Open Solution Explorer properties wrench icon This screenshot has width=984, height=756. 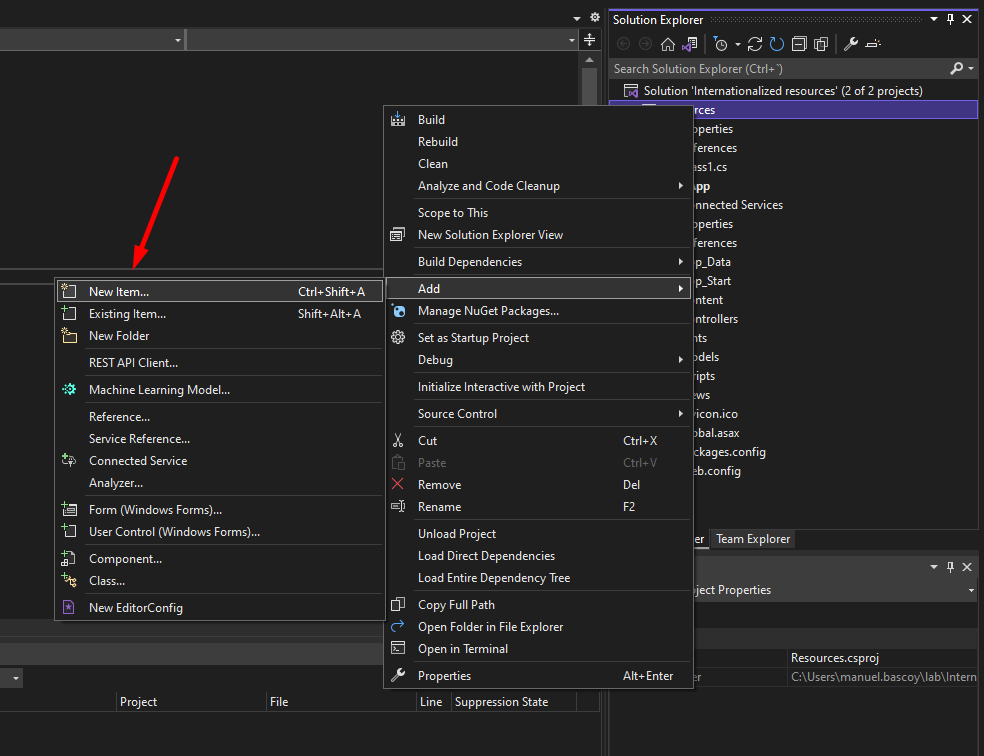click(x=851, y=44)
